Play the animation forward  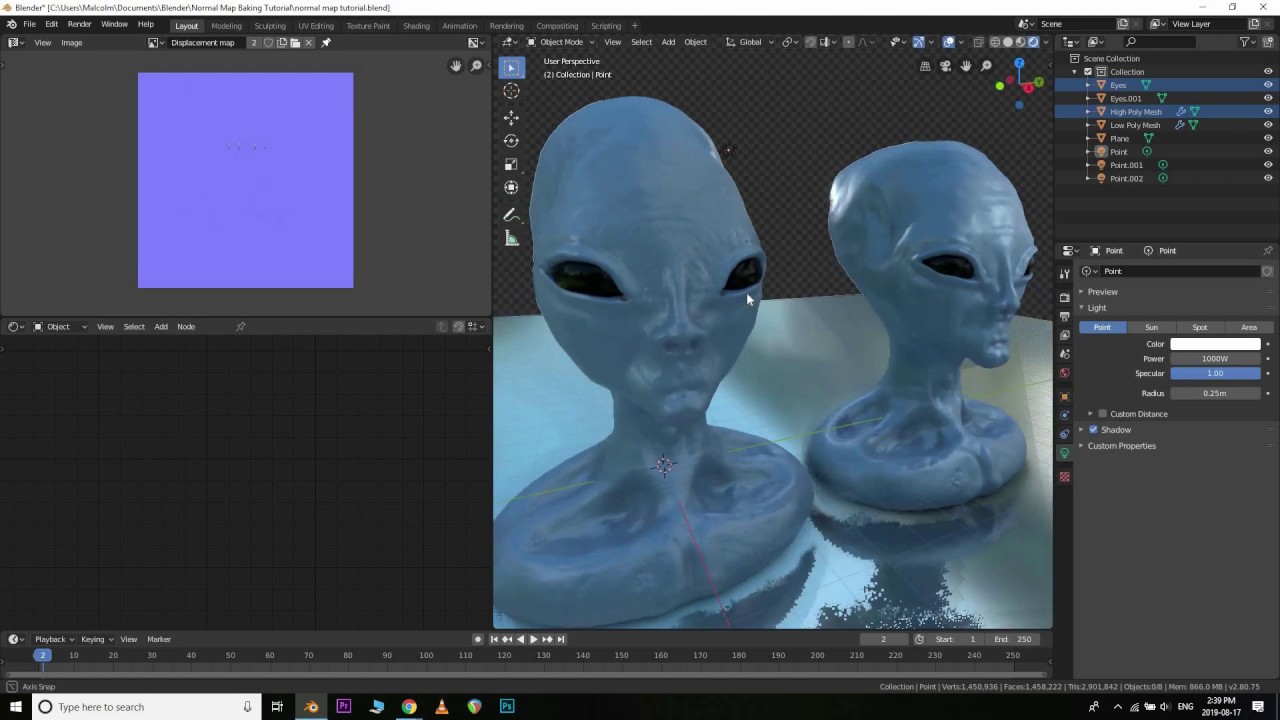[x=533, y=639]
